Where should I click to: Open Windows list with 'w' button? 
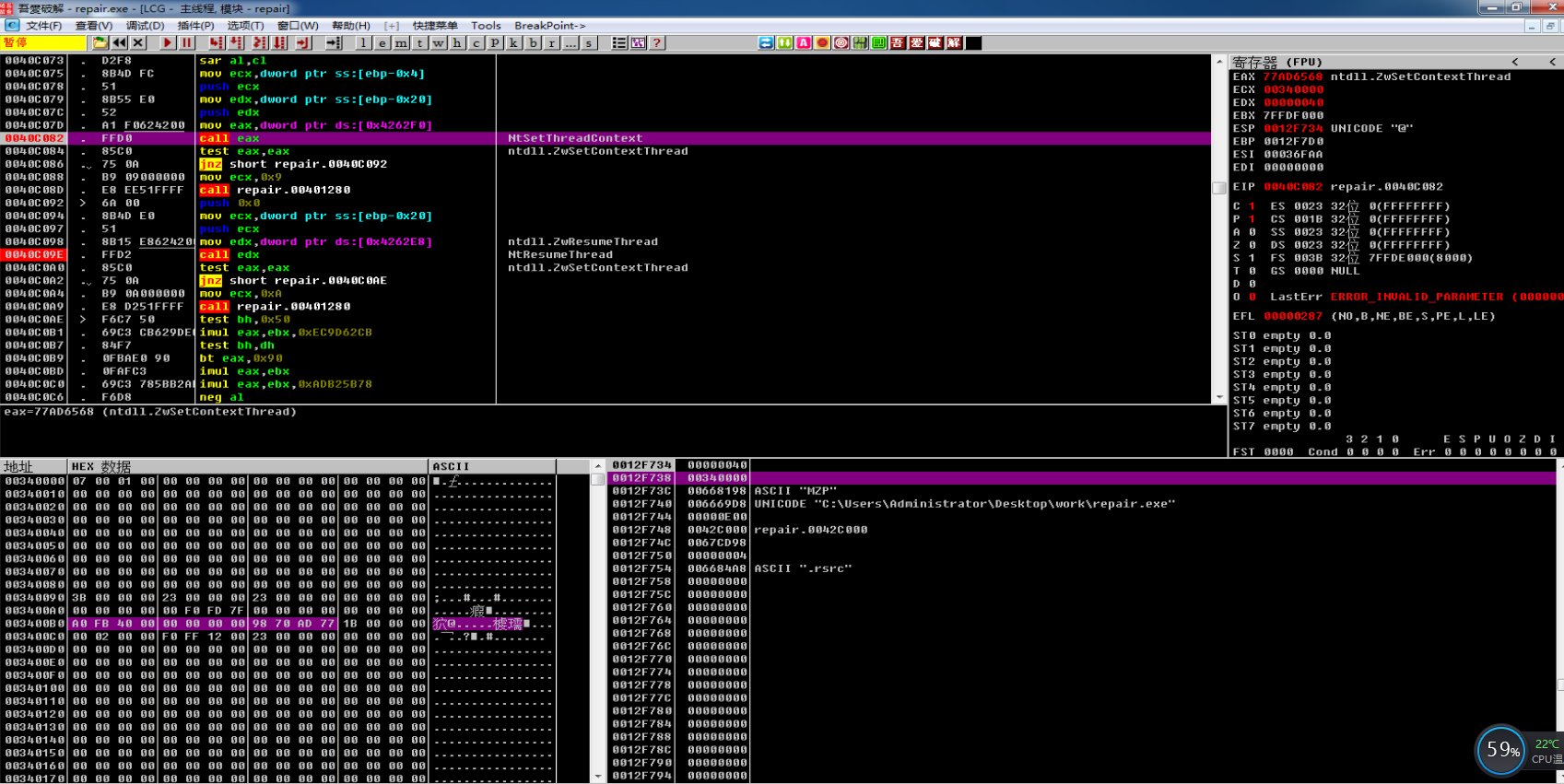(x=439, y=42)
